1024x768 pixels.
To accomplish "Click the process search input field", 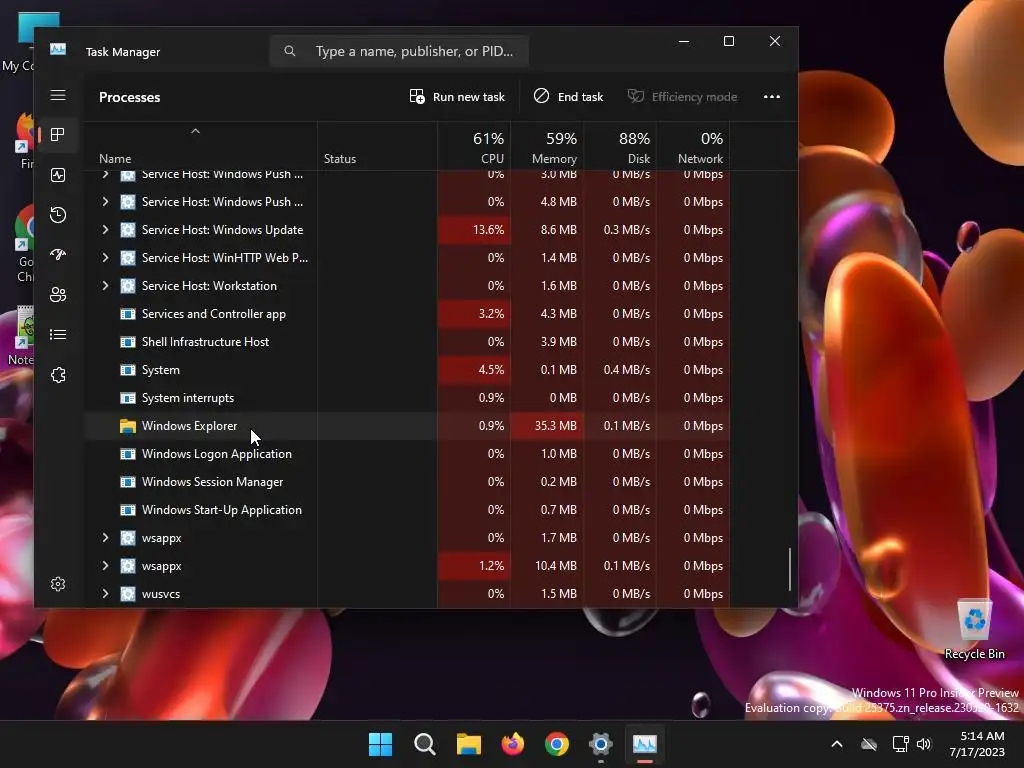I will click(399, 51).
